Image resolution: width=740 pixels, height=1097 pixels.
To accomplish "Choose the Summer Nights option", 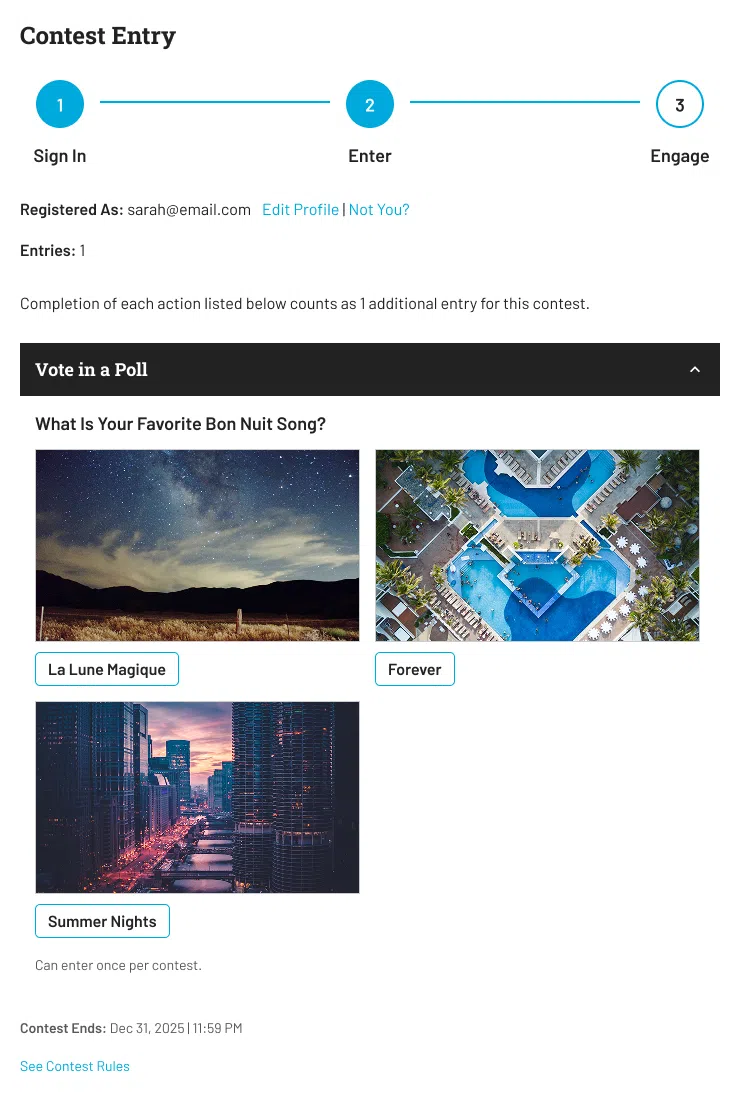I will tap(102, 921).
